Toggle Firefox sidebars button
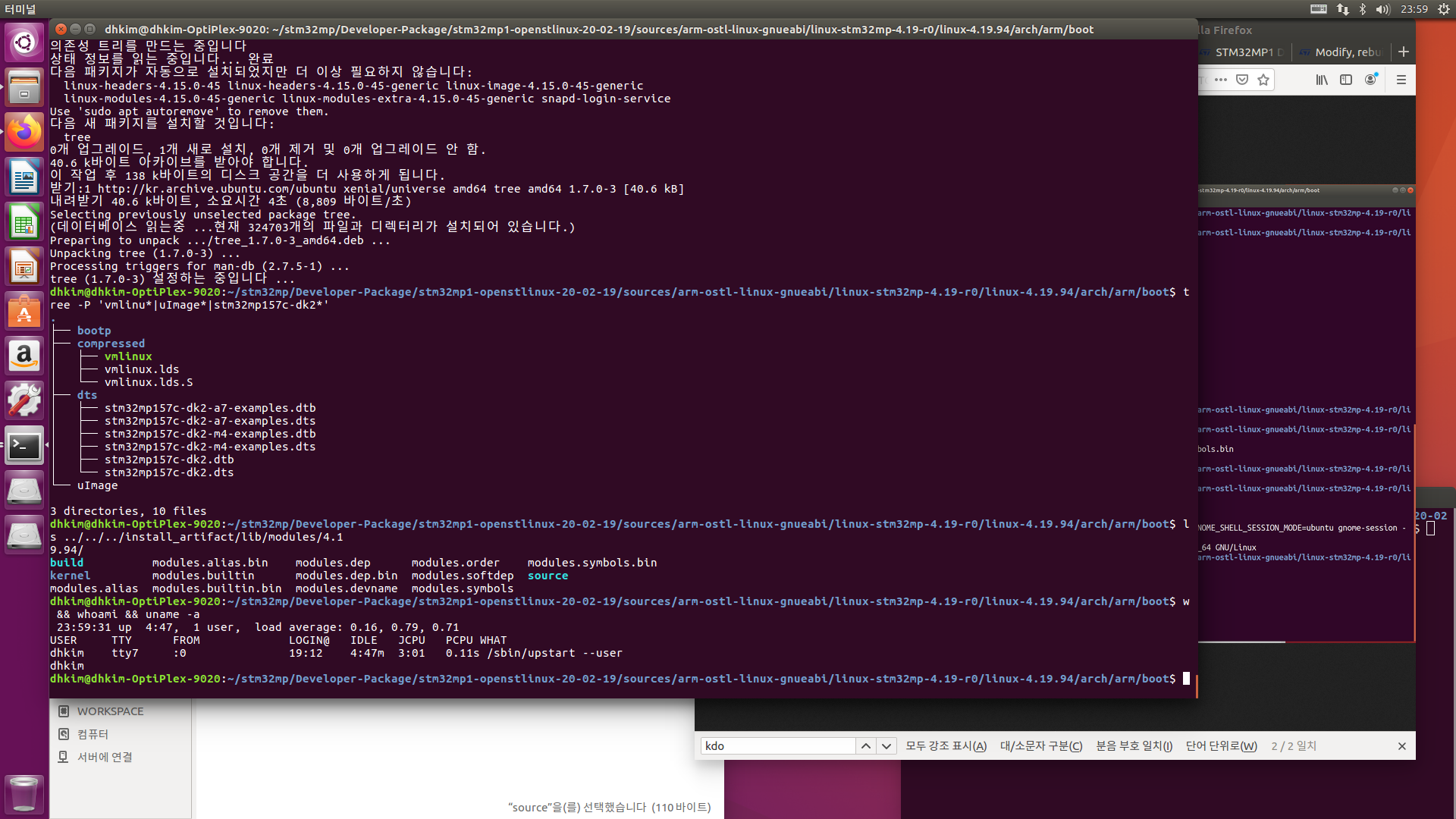1456x819 pixels. click(1346, 80)
